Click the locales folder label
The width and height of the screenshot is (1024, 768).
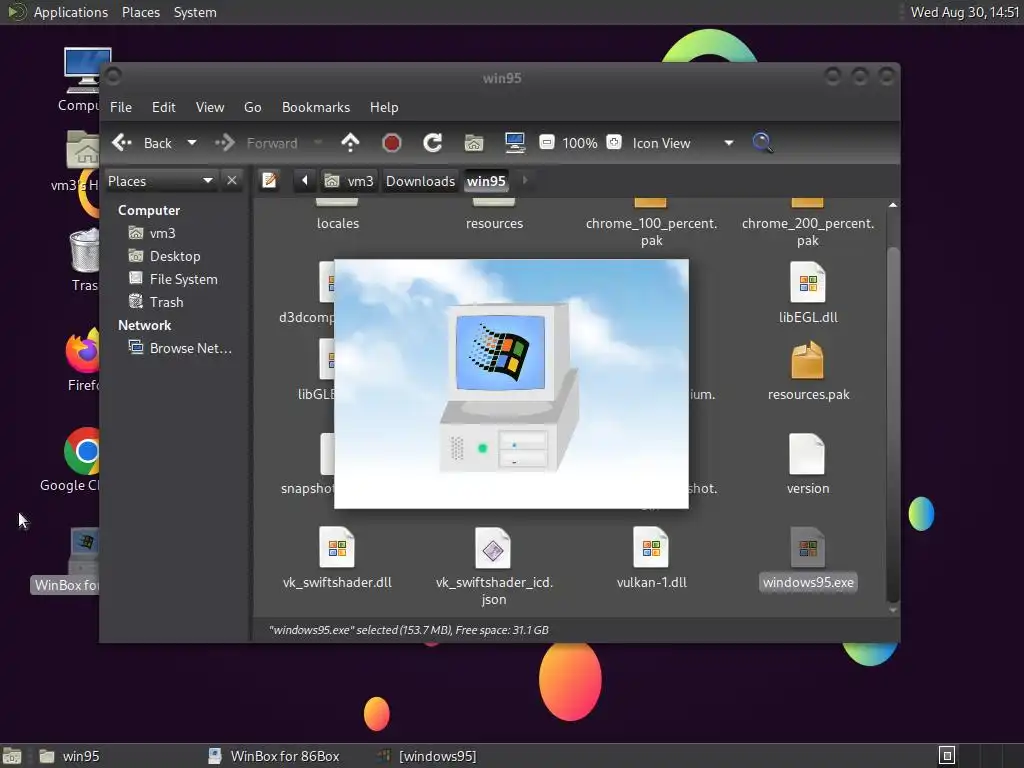click(x=338, y=223)
